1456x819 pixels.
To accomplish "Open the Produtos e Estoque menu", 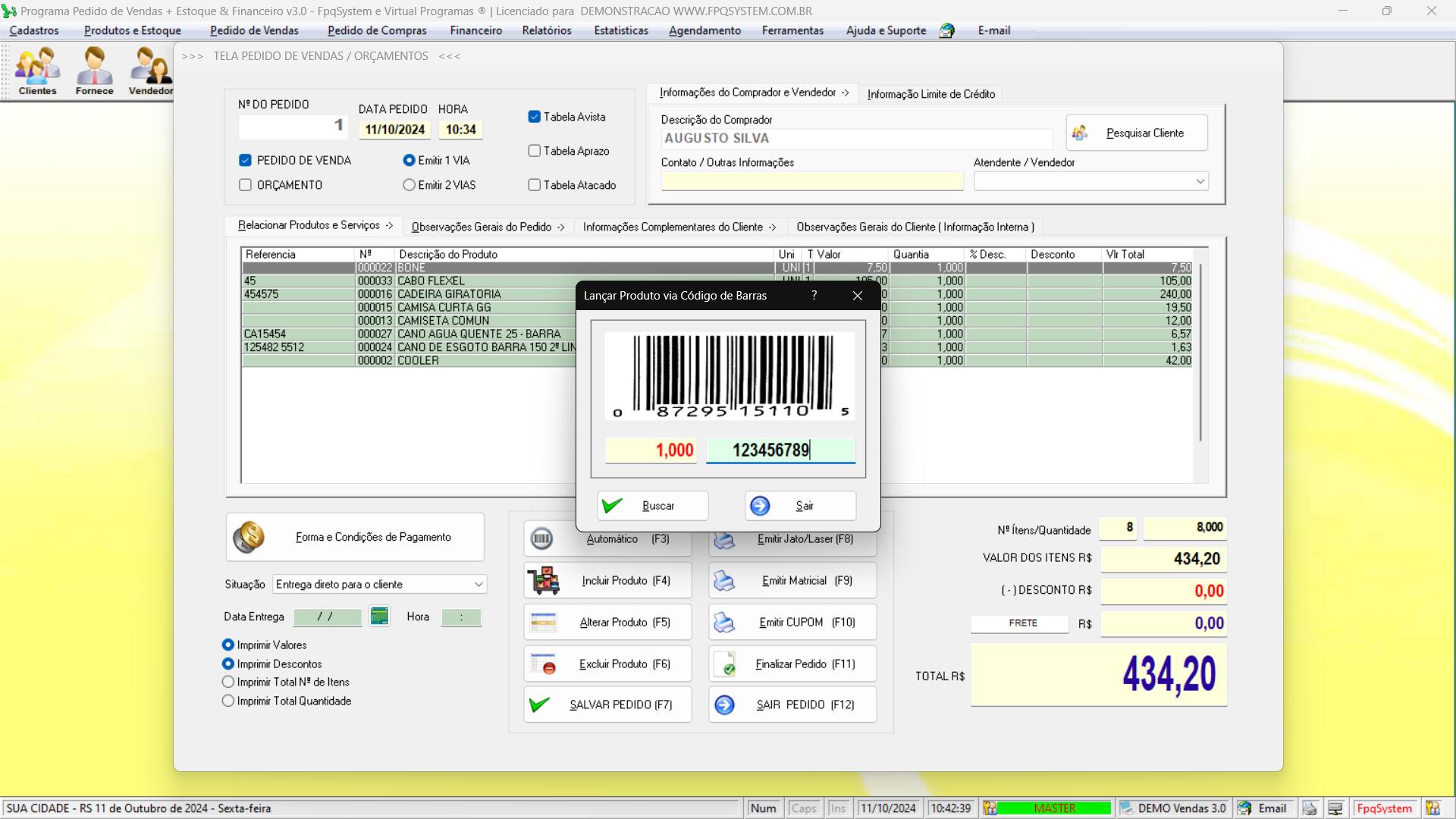I will coord(133,31).
